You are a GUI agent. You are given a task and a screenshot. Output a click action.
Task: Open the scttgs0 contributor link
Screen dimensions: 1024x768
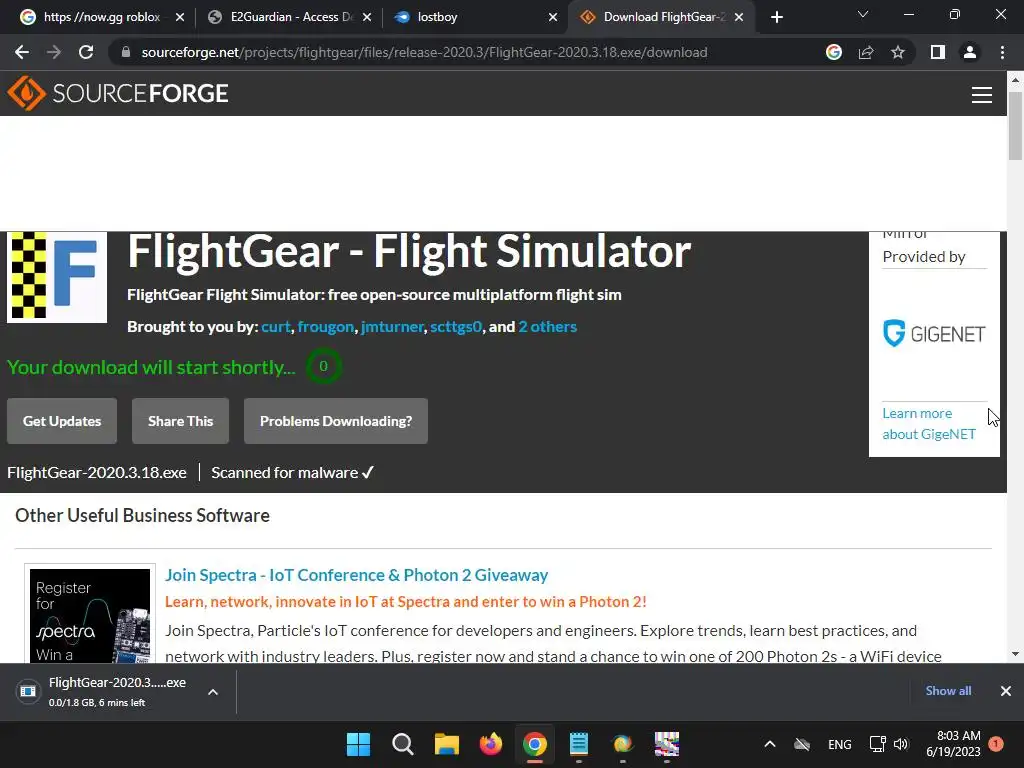(x=456, y=327)
